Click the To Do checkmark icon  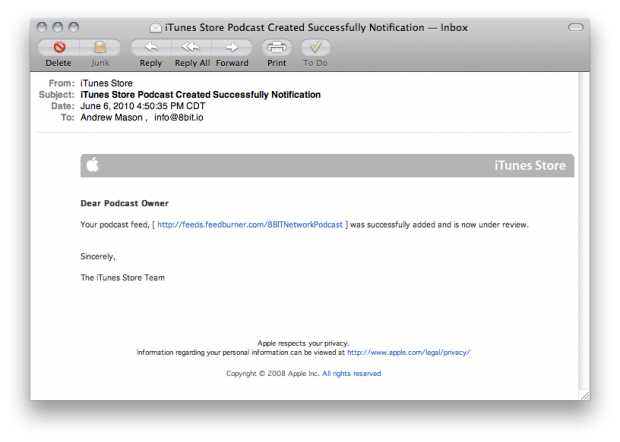pyautogui.click(x=316, y=47)
